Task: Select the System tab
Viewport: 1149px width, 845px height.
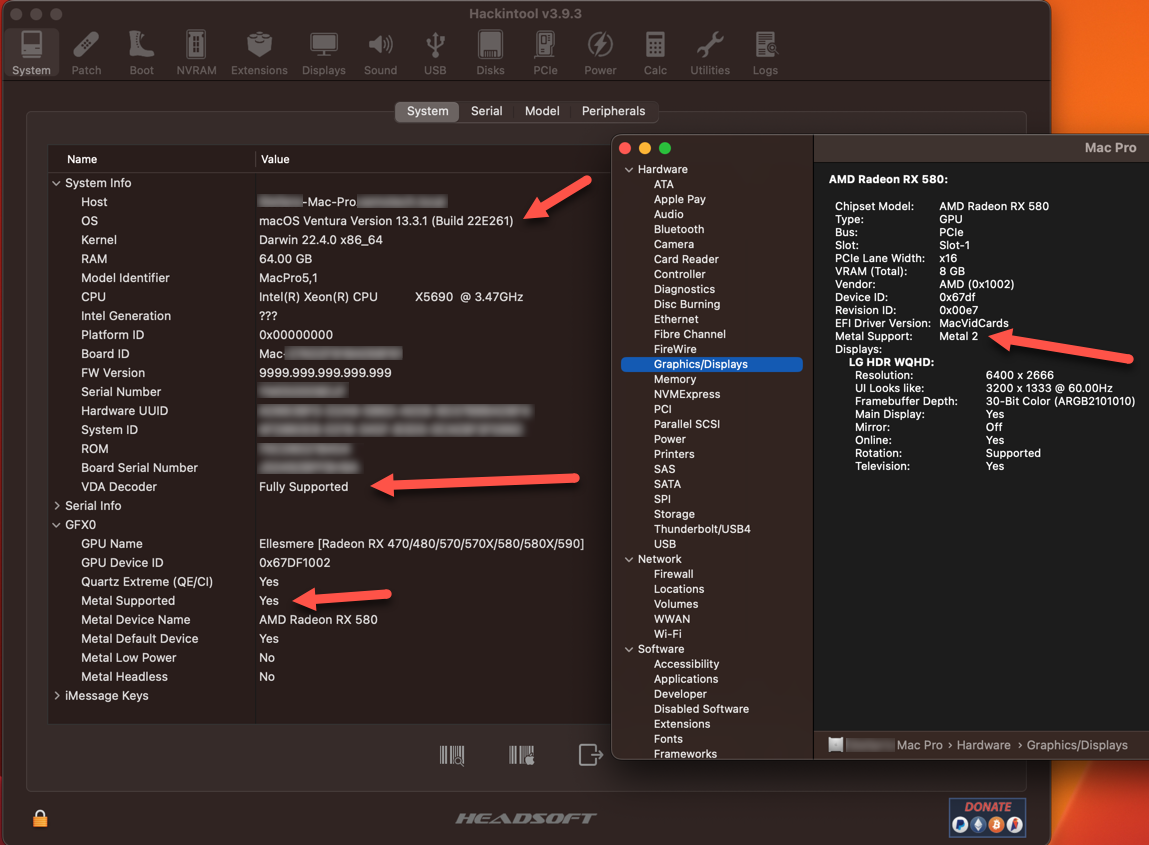Action: (x=427, y=111)
